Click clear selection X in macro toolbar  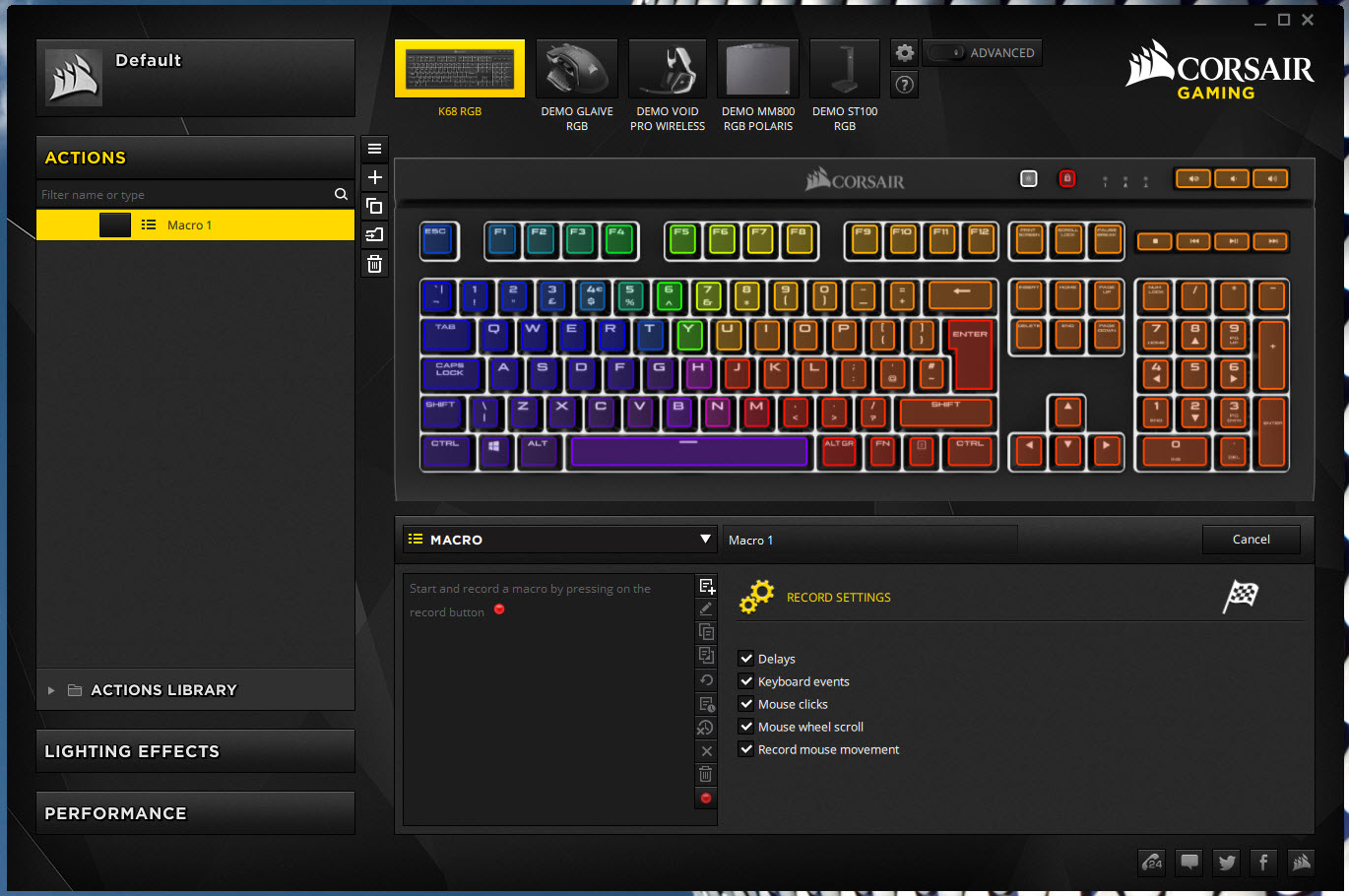(706, 751)
